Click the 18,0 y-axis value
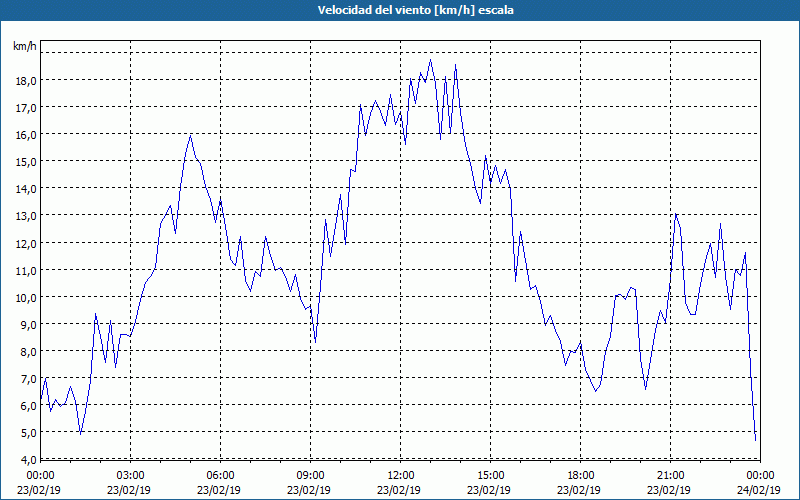Image resolution: width=800 pixels, height=500 pixels. (x=26, y=80)
